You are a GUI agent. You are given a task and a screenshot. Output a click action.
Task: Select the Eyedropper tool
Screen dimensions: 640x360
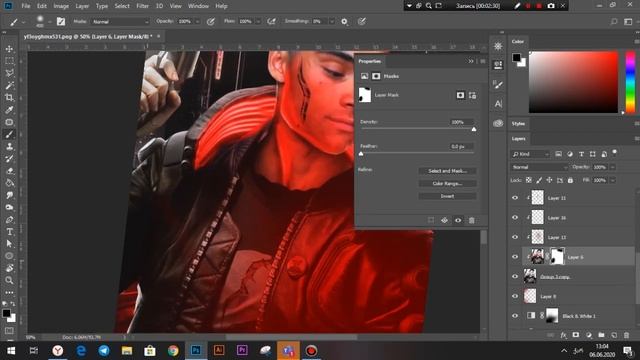coord(9,110)
